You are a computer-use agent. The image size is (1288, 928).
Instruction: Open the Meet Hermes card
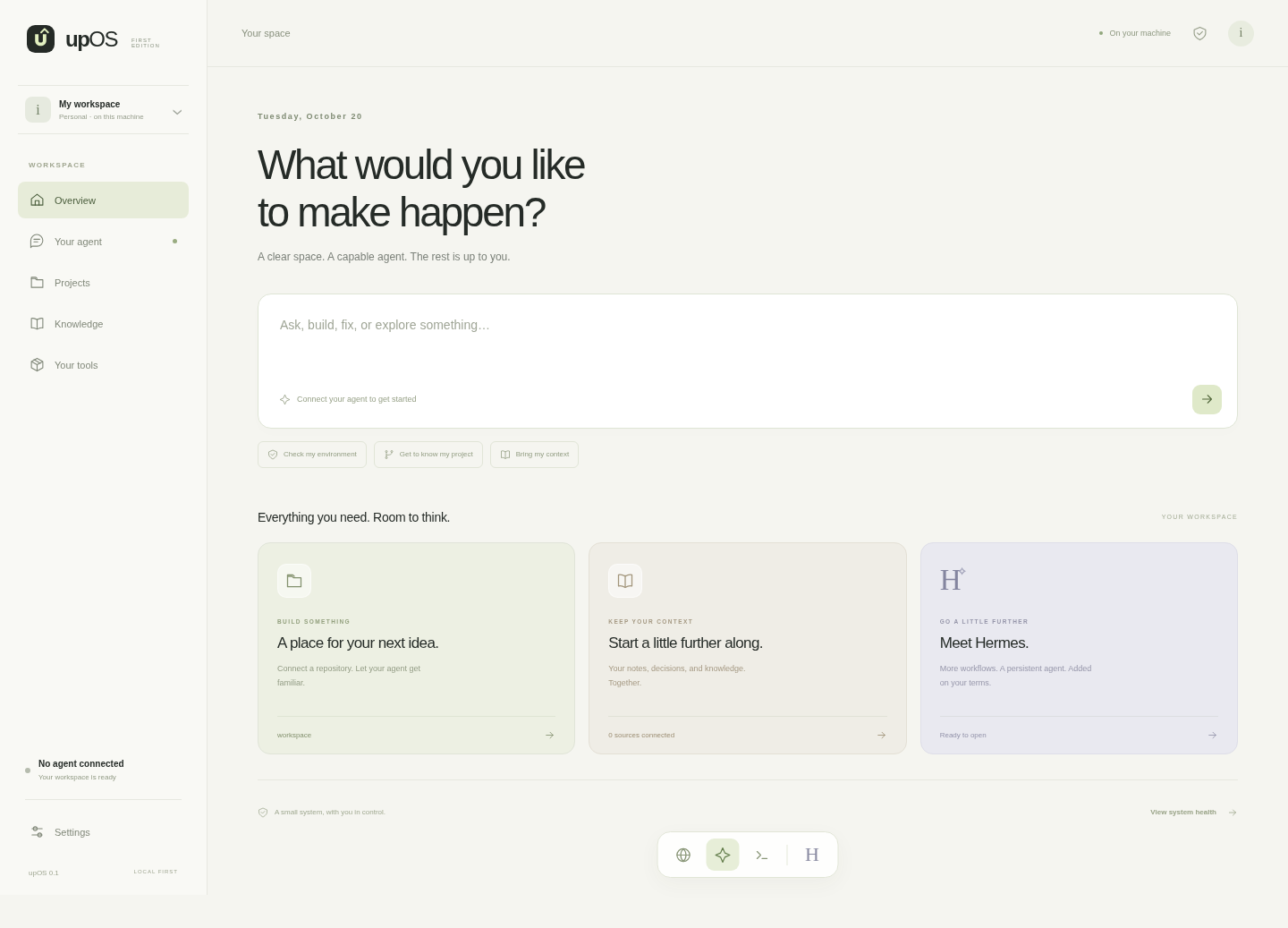click(1079, 649)
